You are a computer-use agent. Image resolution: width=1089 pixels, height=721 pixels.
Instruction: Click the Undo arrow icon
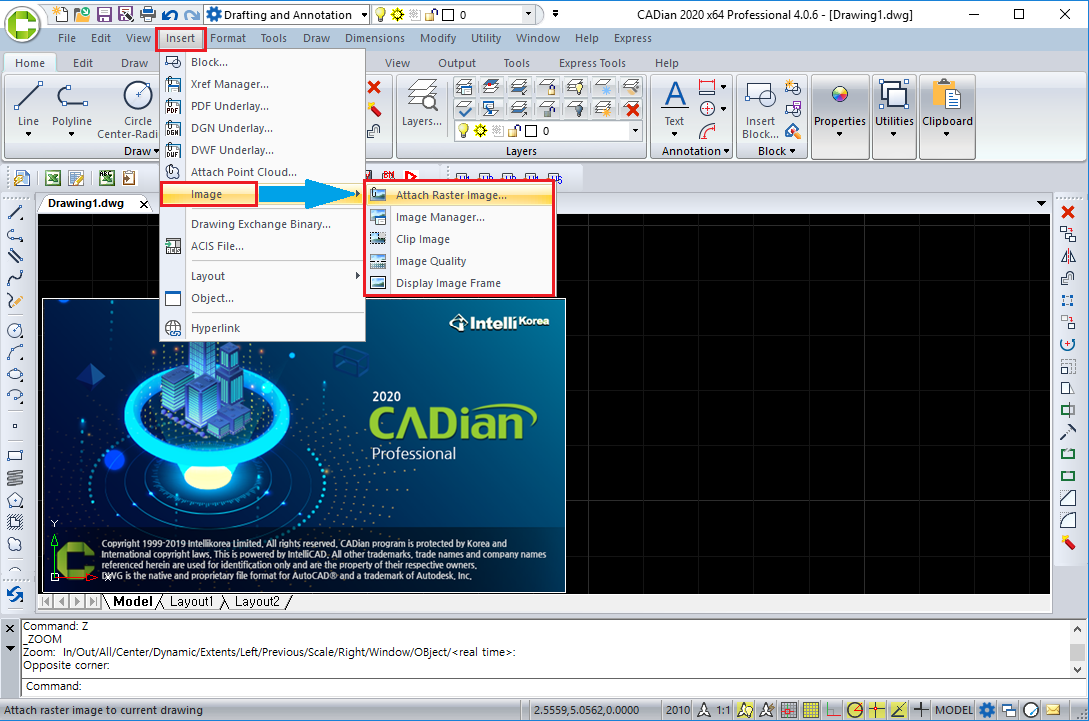[169, 15]
